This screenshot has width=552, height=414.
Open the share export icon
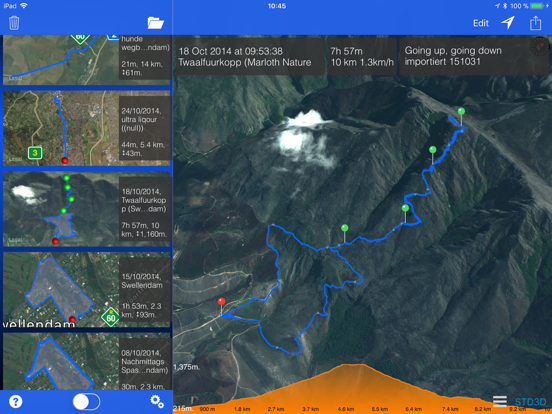(535, 23)
